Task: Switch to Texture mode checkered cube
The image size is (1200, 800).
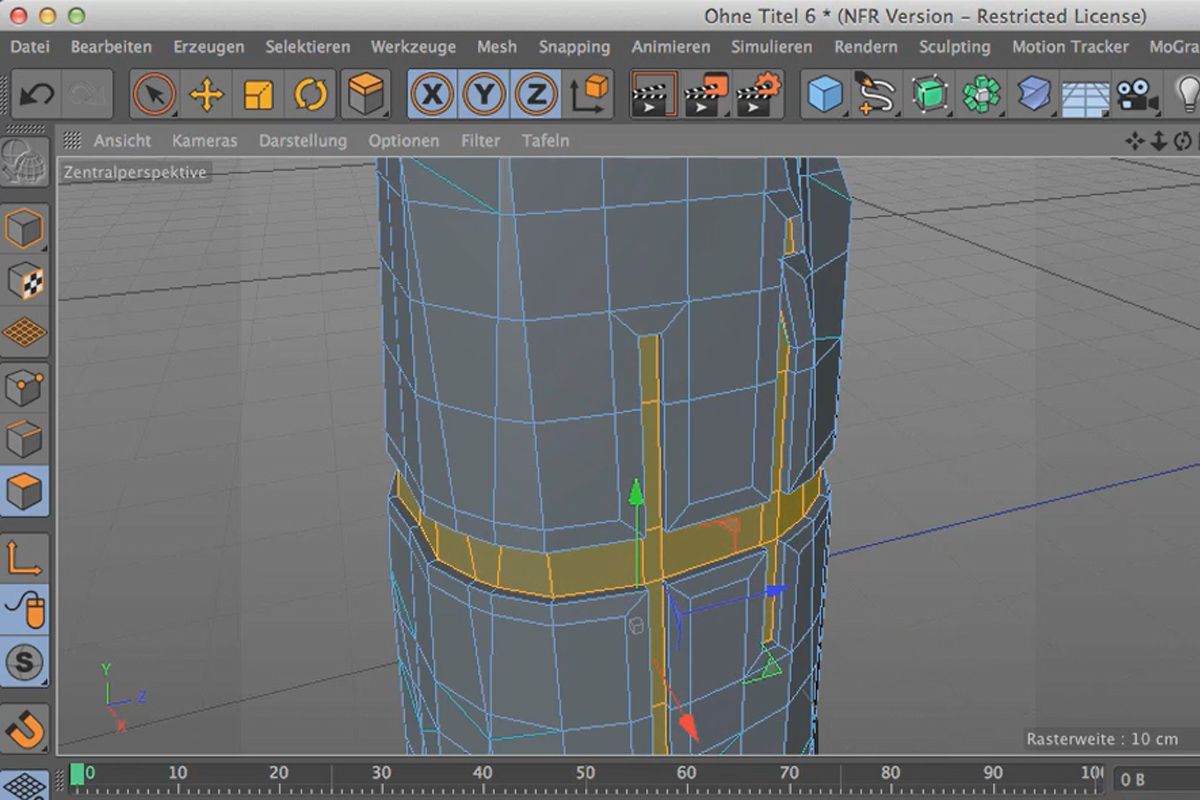Action: tap(25, 281)
